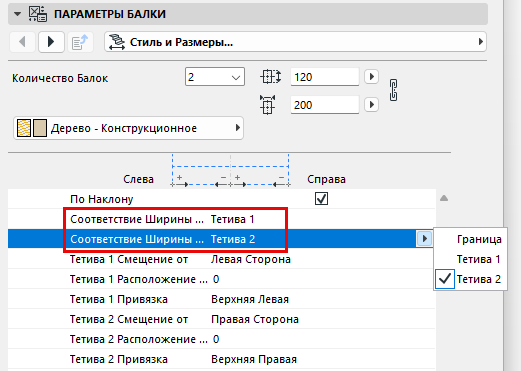Viewport: 521px width, 371px height.
Task: Toggle the По Наклону checkbox
Action: click(x=321, y=199)
